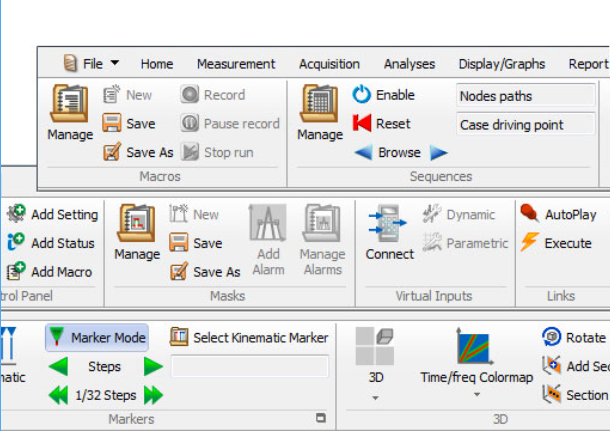Browse to previous sequence with left arrow

click(363, 152)
